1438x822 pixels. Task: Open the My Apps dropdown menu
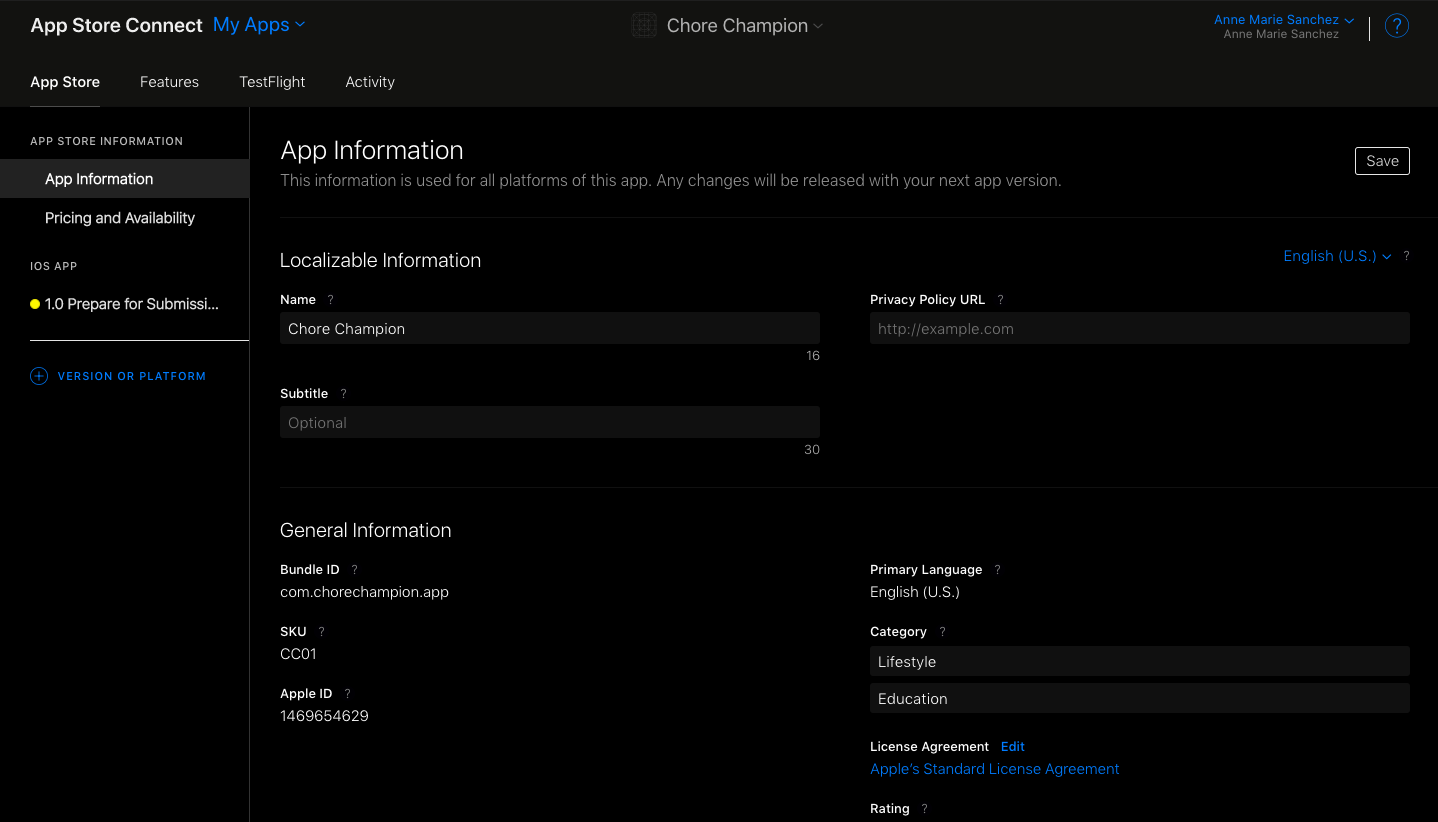pyautogui.click(x=258, y=25)
